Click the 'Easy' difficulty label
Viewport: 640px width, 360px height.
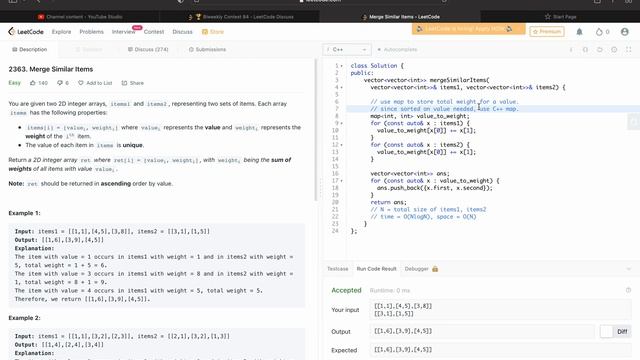[14, 83]
